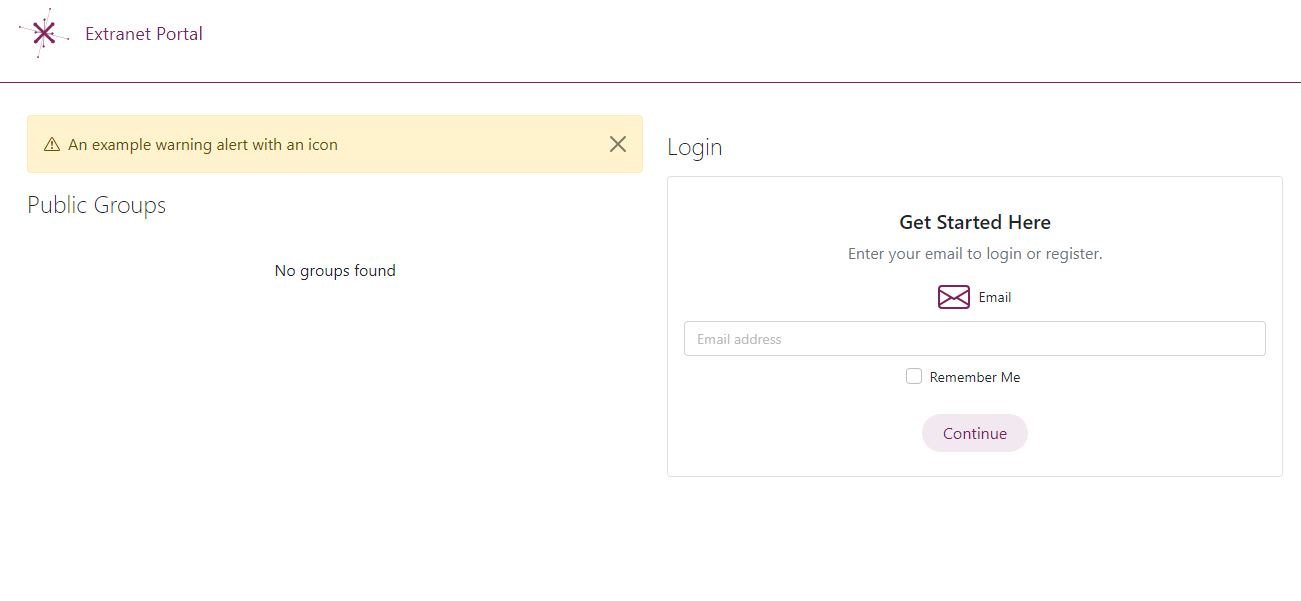Dismiss the warning alert with the X

point(617,144)
